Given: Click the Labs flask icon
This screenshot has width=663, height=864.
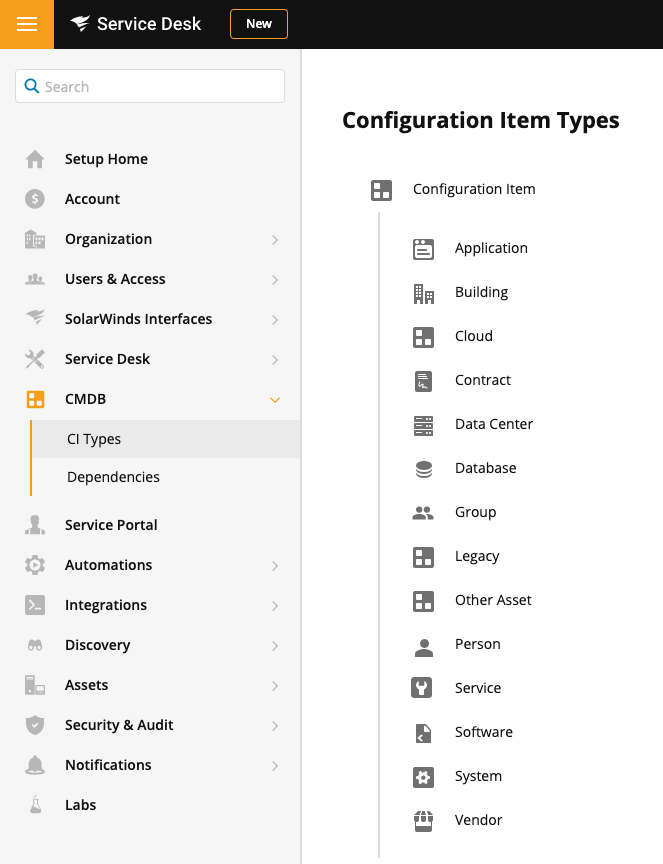Looking at the screenshot, I should tap(35, 805).
